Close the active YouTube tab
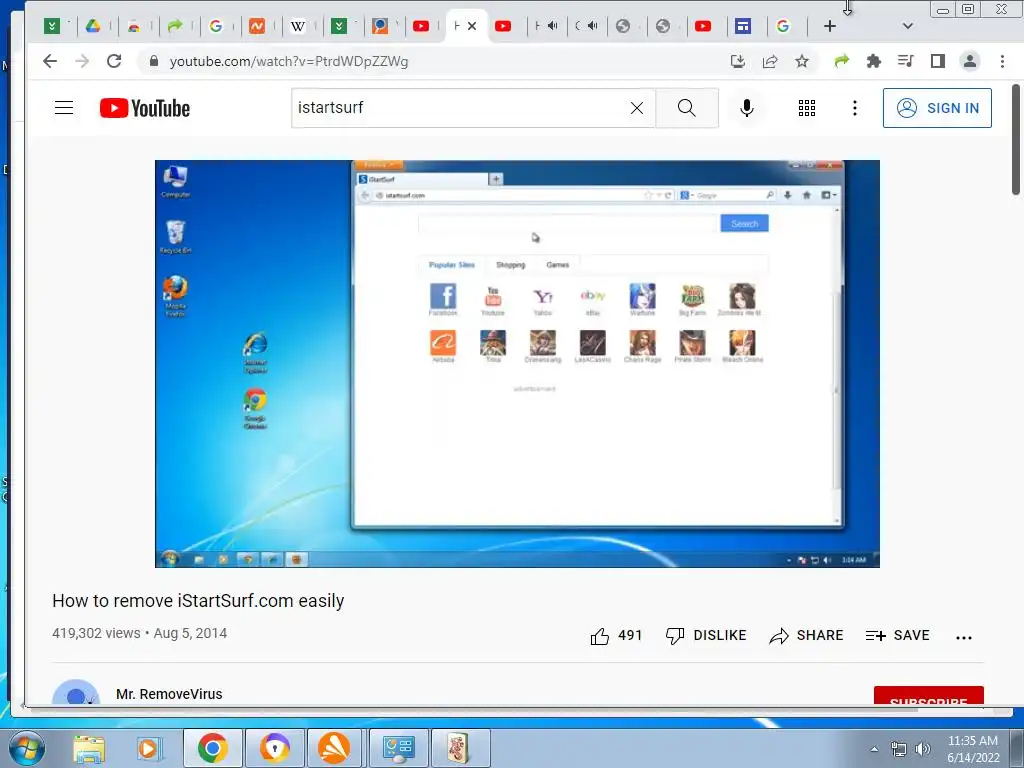This screenshot has height=768, width=1024. point(472,26)
